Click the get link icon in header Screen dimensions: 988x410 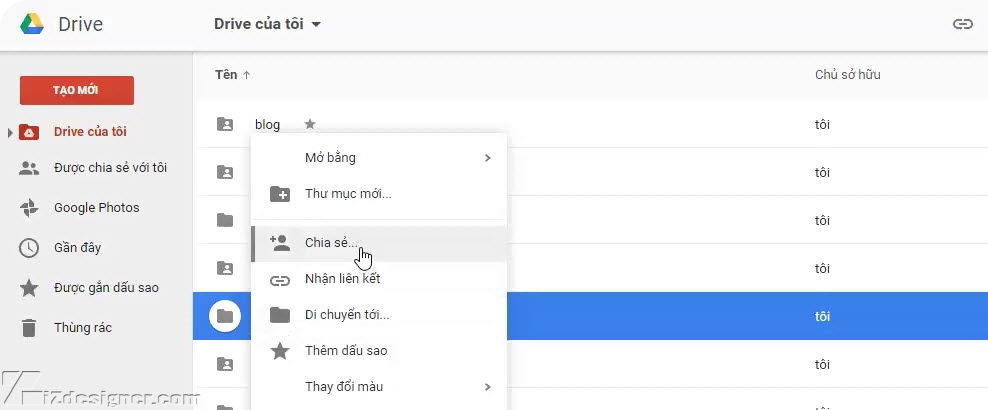(x=962, y=24)
